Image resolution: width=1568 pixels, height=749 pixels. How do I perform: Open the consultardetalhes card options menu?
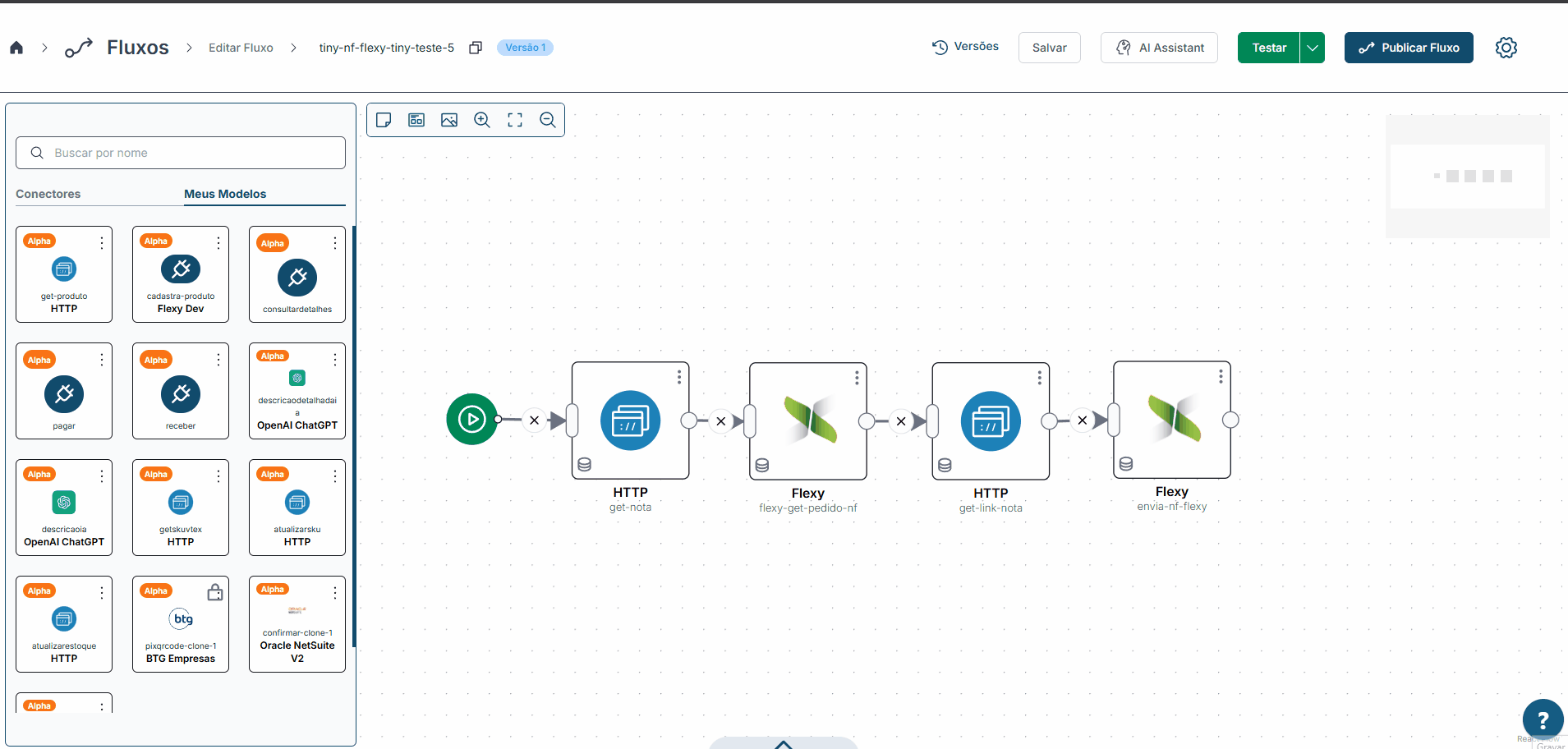point(335,243)
